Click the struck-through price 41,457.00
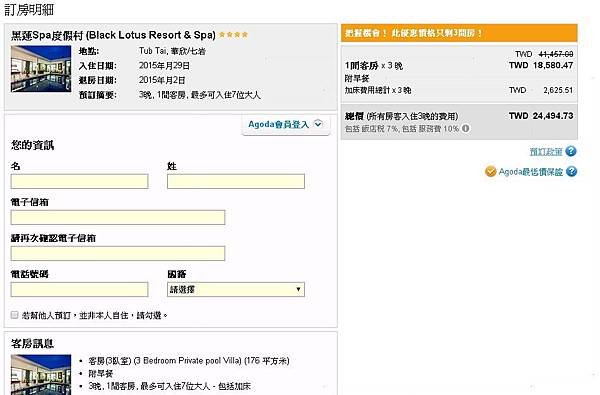Image resolution: width=600 pixels, height=395 pixels. click(x=556, y=54)
